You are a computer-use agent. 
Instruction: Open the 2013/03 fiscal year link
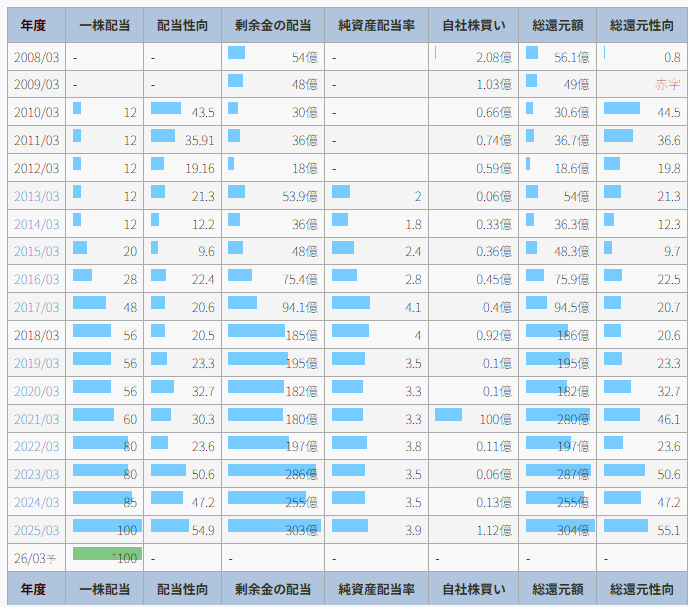coord(36,197)
